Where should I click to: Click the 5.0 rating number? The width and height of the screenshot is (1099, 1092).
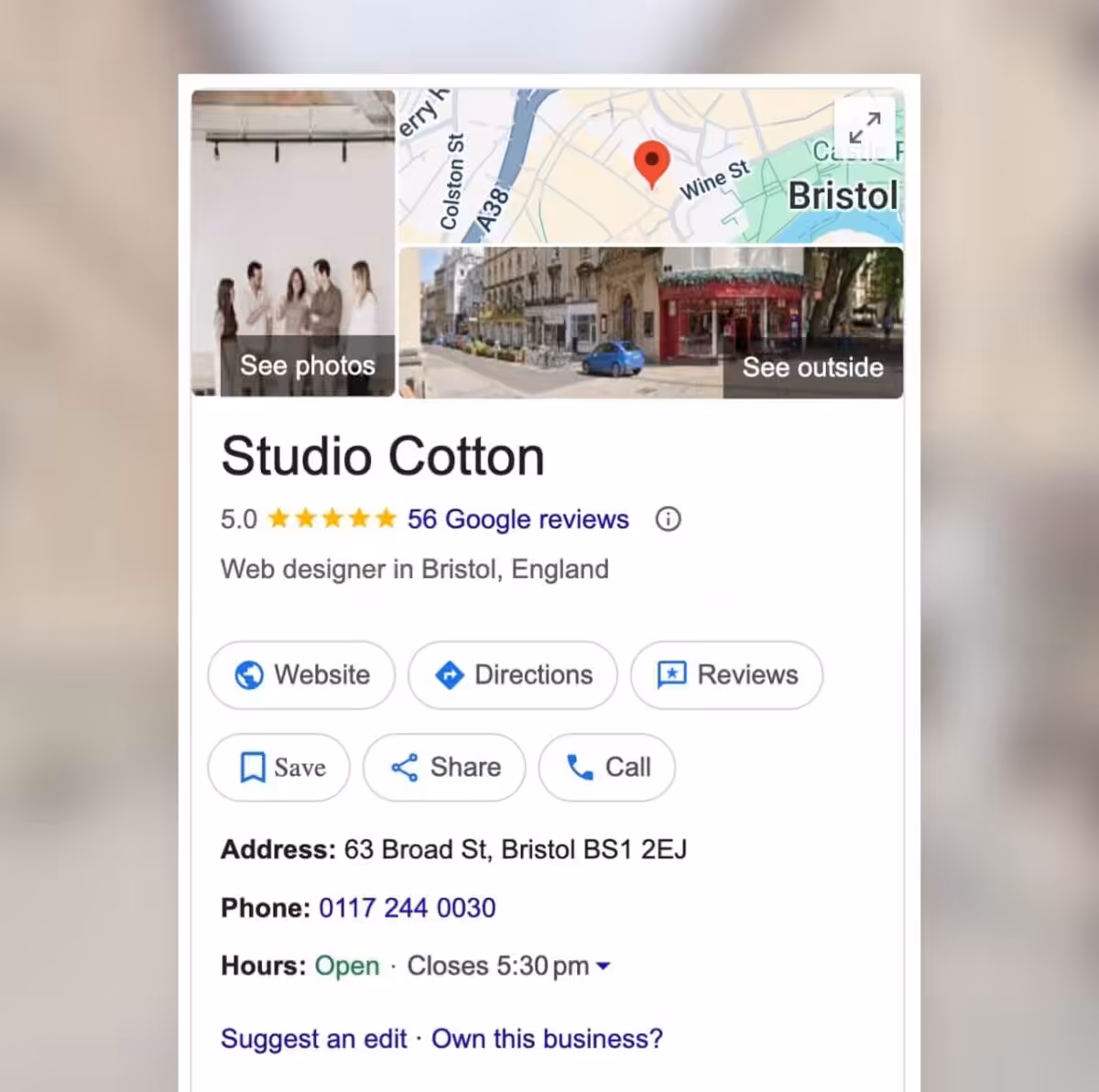(239, 519)
